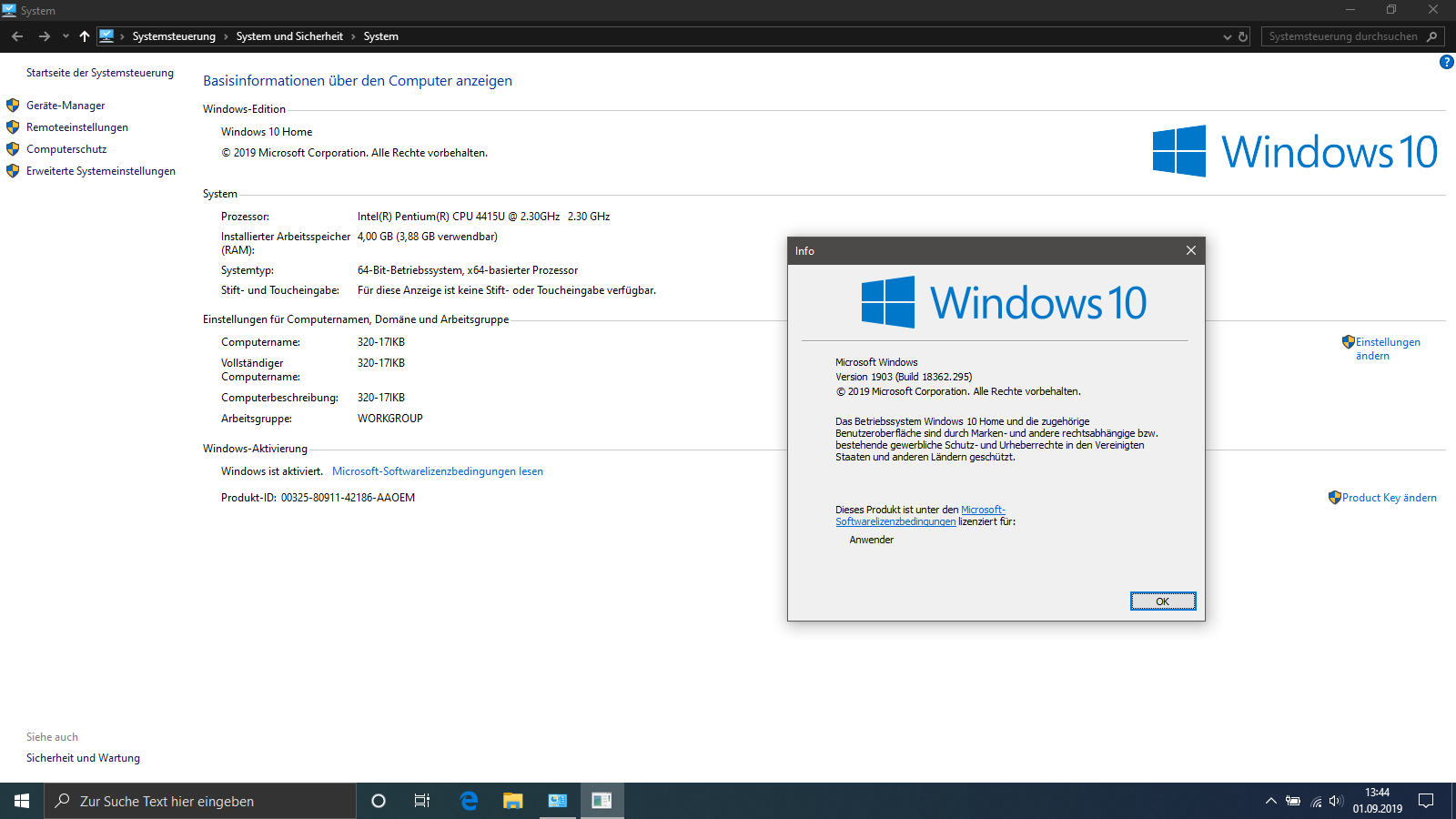Open File Explorer from the taskbar
The width and height of the screenshot is (1456, 819).
pos(513,801)
